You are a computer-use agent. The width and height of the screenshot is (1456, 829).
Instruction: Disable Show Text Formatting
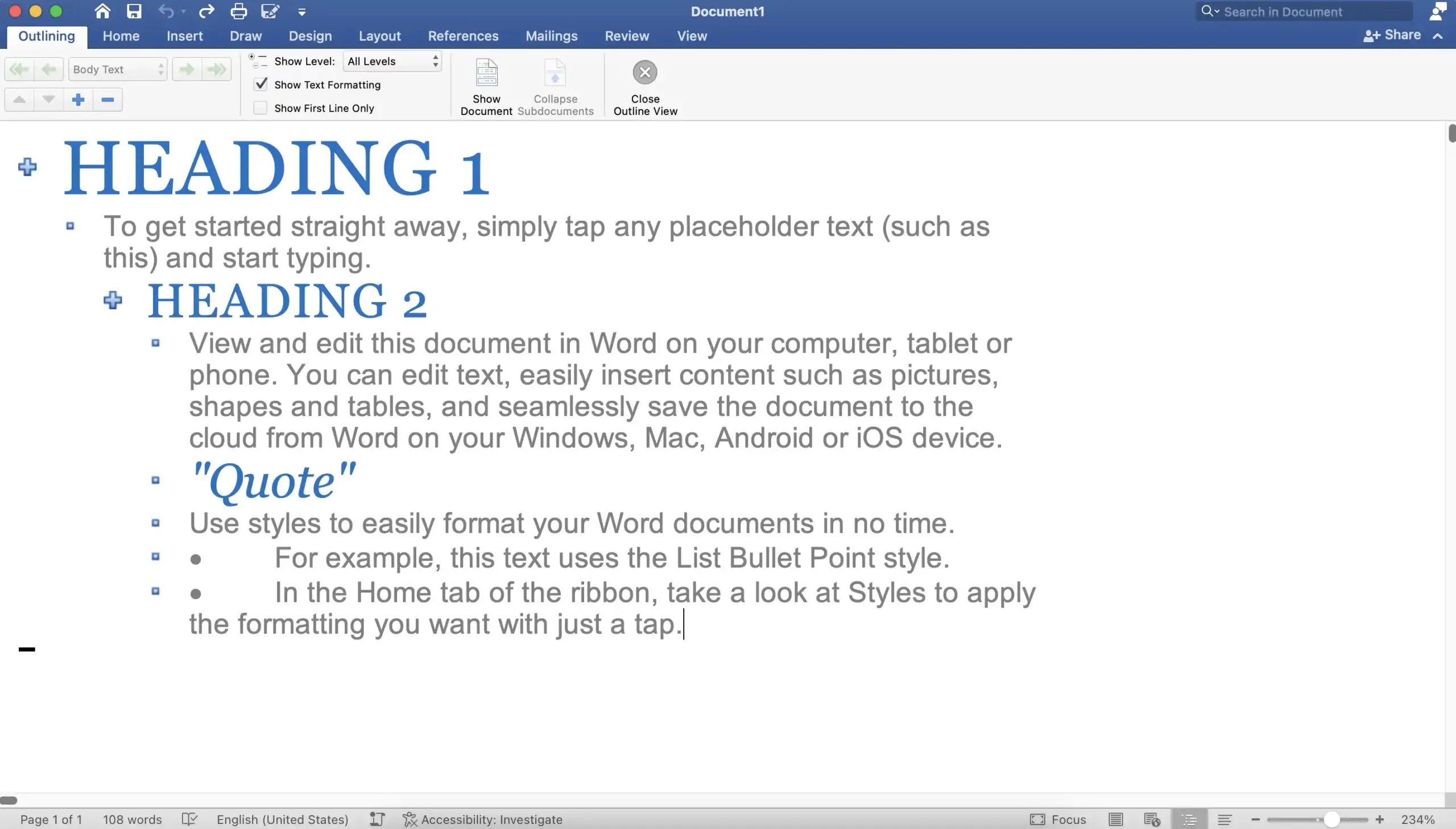coord(260,84)
